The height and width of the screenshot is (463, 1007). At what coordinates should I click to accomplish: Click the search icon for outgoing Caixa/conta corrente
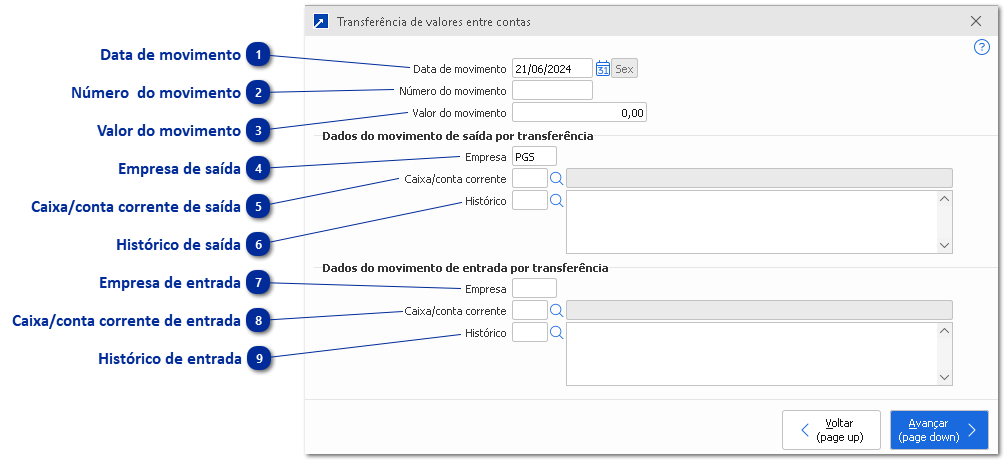(557, 179)
